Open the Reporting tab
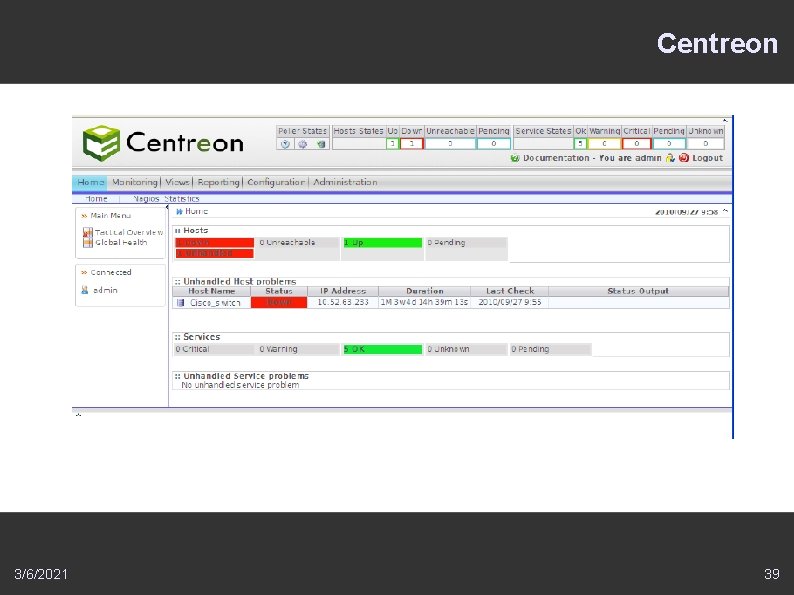This screenshot has width=794, height=595. point(218,182)
